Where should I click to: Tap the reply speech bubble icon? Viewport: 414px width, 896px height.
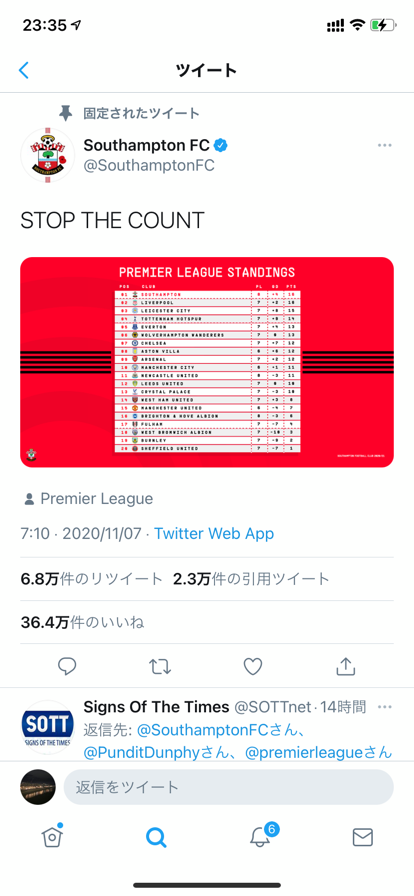tap(67, 666)
